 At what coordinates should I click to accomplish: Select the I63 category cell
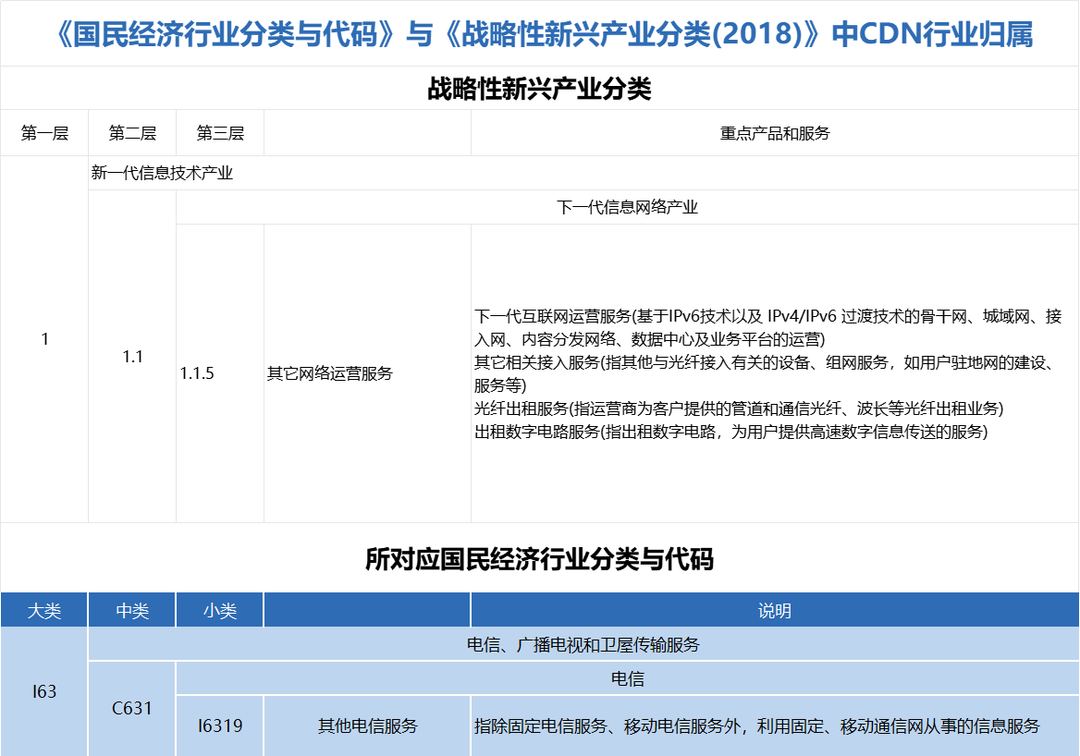(x=45, y=691)
